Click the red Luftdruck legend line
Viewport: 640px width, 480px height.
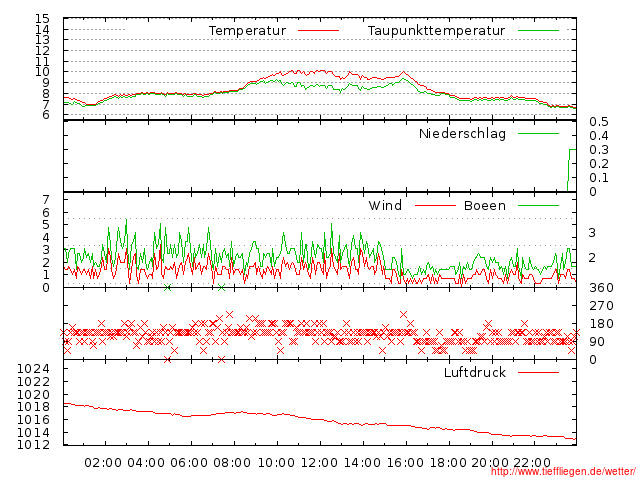coord(538,372)
